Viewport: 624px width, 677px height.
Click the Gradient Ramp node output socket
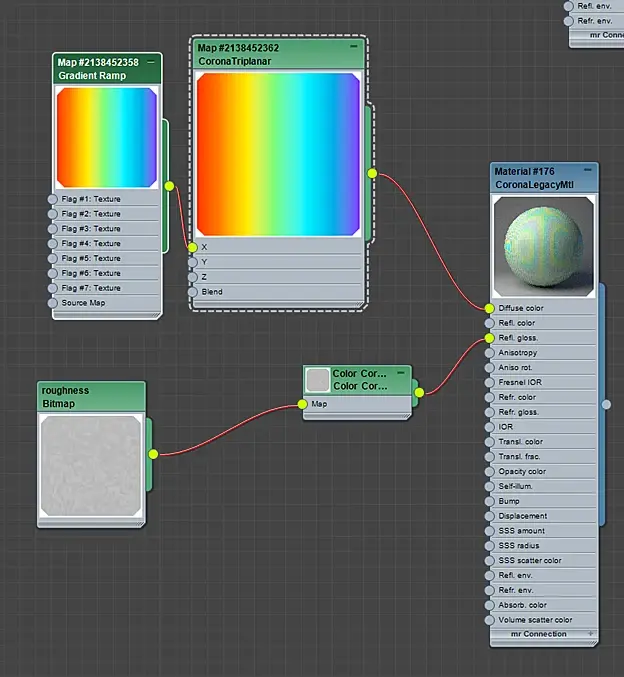(x=169, y=186)
